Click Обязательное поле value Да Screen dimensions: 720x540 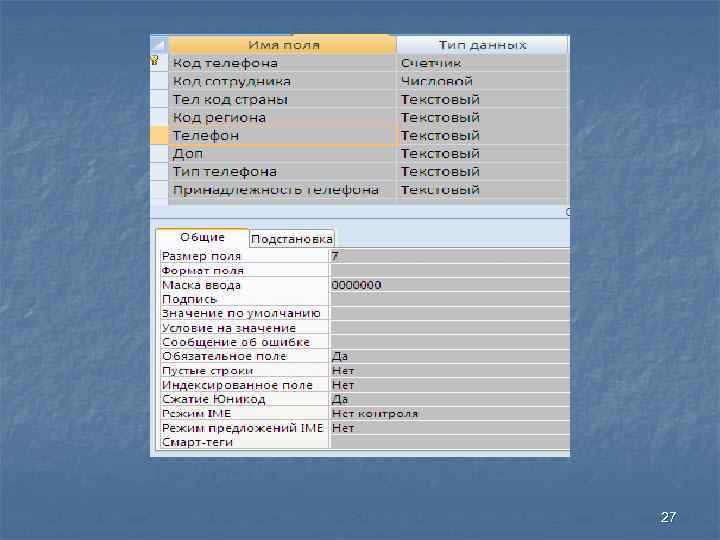click(x=450, y=356)
